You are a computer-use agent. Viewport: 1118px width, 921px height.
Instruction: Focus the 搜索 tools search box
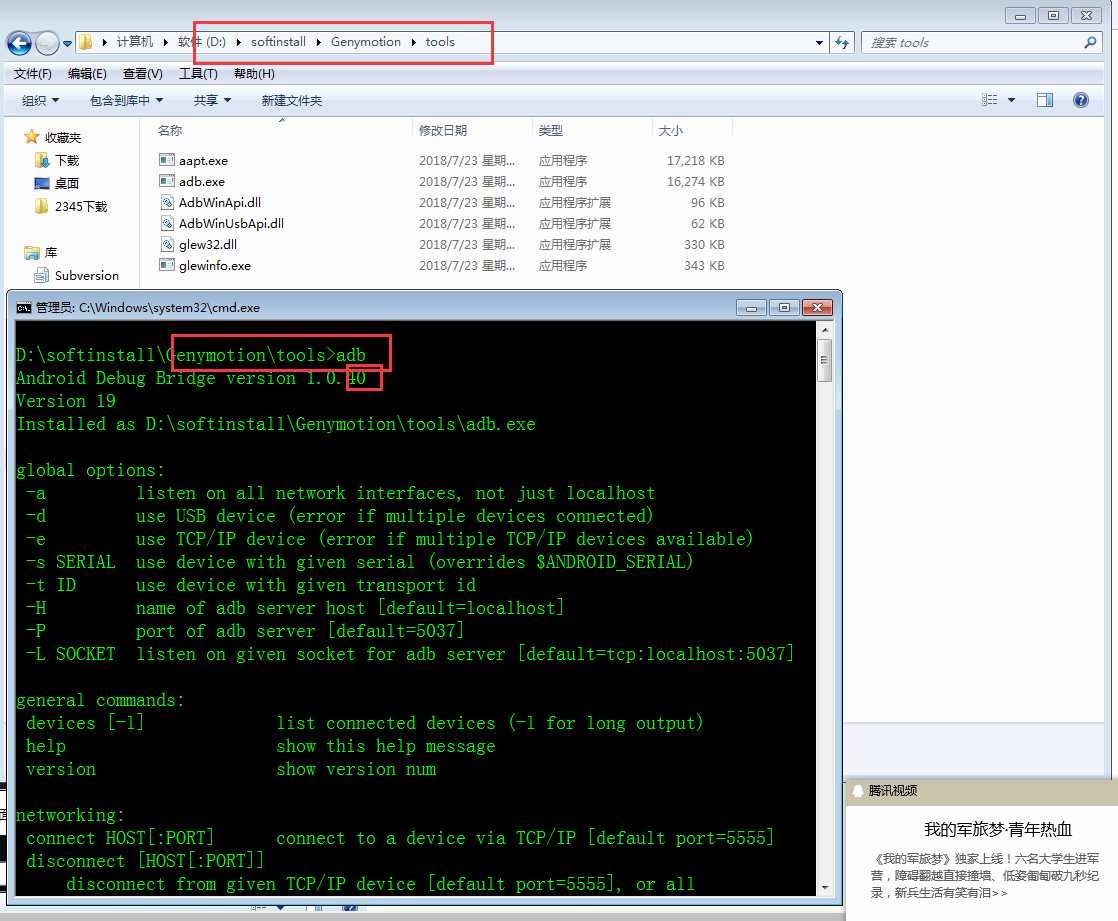pos(973,43)
